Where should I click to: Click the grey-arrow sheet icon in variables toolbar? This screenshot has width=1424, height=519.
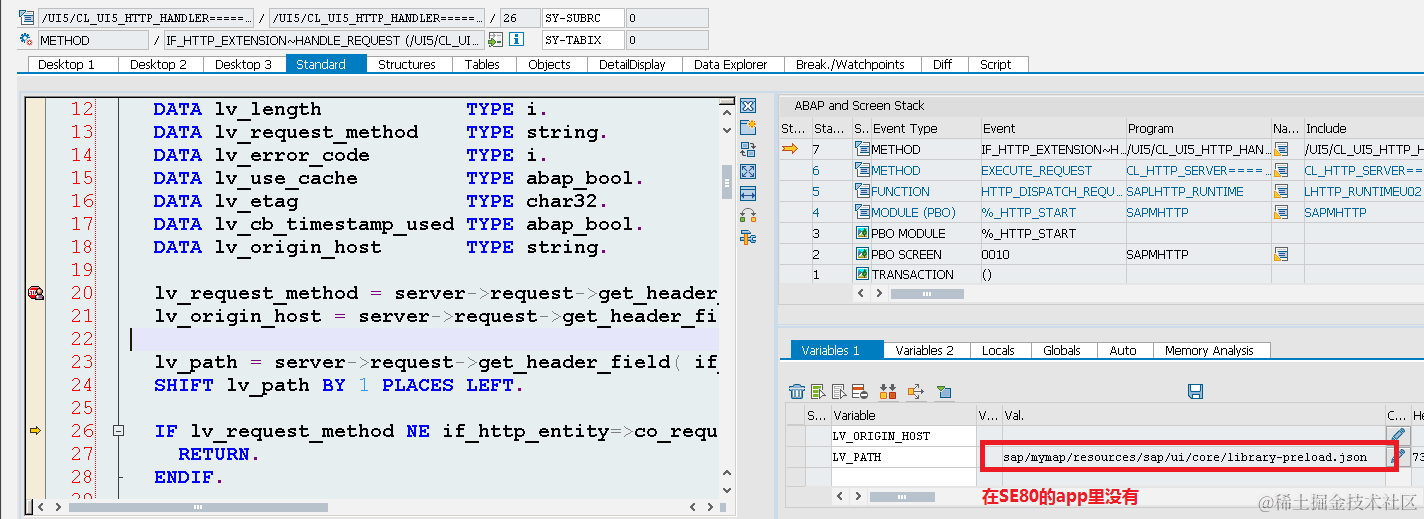(x=839, y=391)
